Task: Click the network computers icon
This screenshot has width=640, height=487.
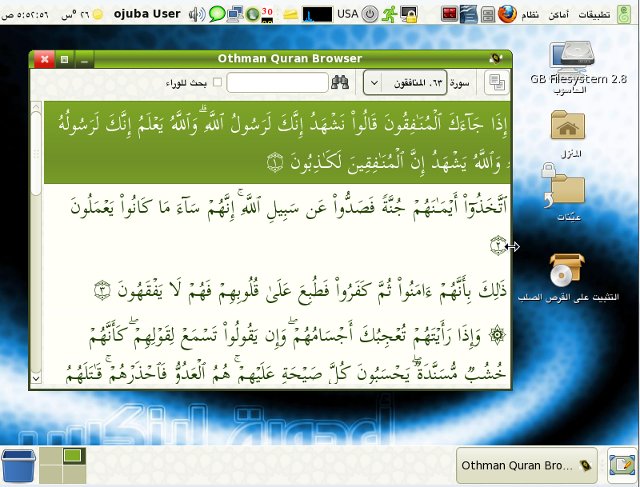Action: click(236, 14)
